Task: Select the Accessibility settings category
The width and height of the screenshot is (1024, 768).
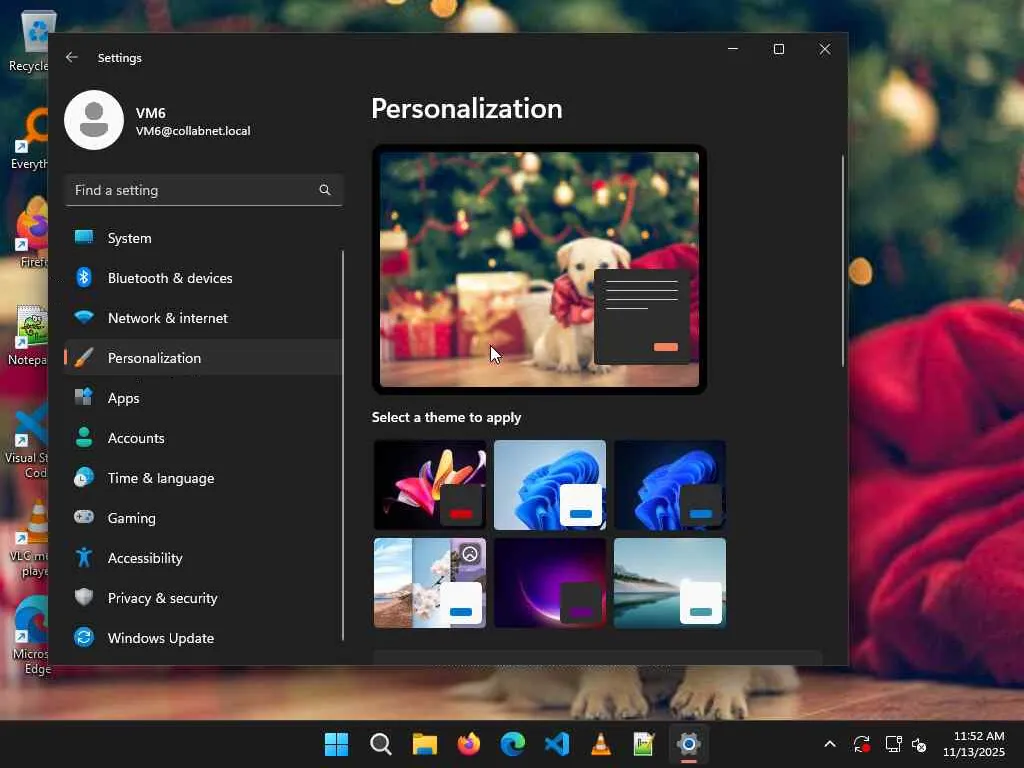Action: tap(145, 558)
